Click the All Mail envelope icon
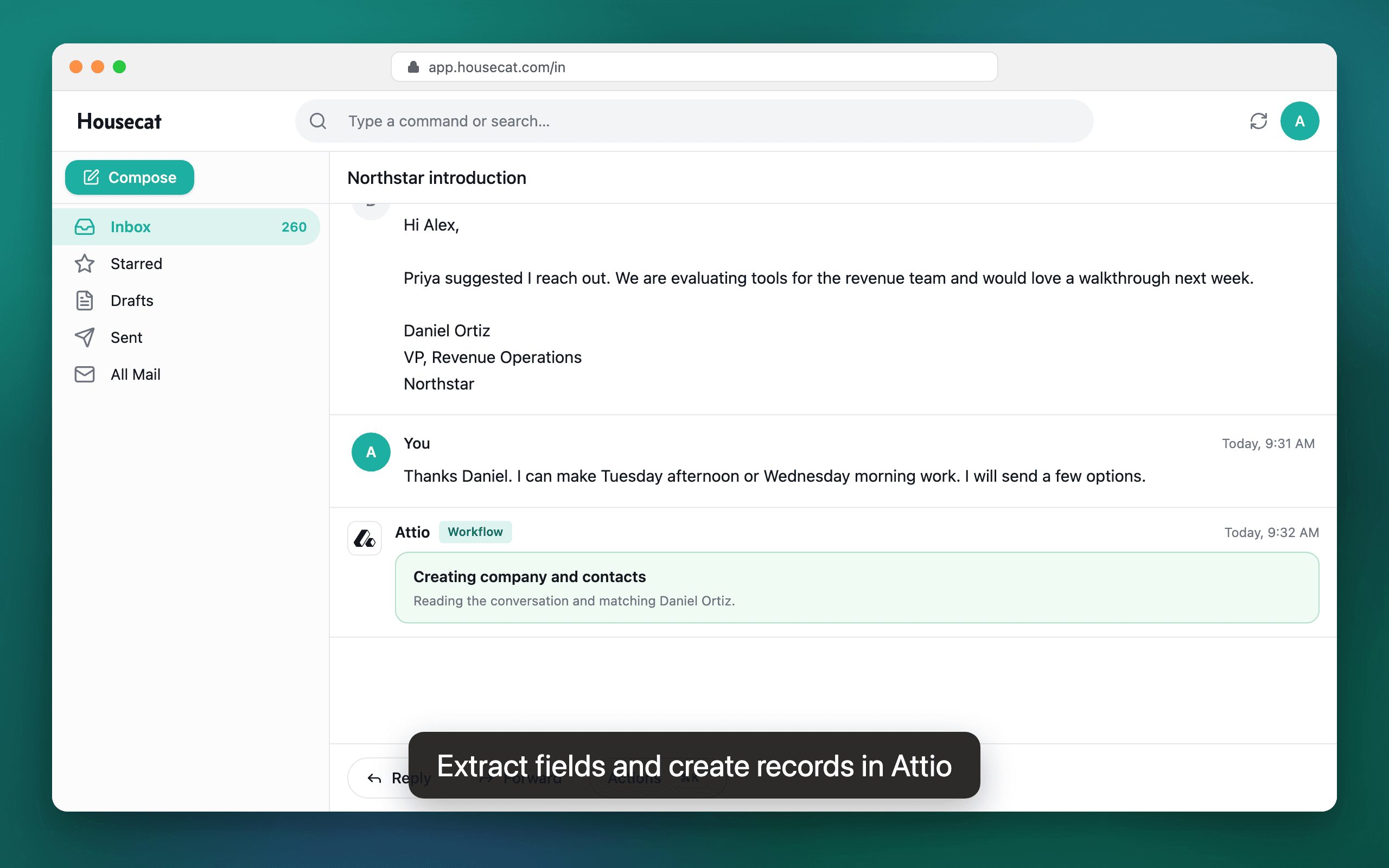The height and width of the screenshot is (868, 1389). (x=85, y=374)
